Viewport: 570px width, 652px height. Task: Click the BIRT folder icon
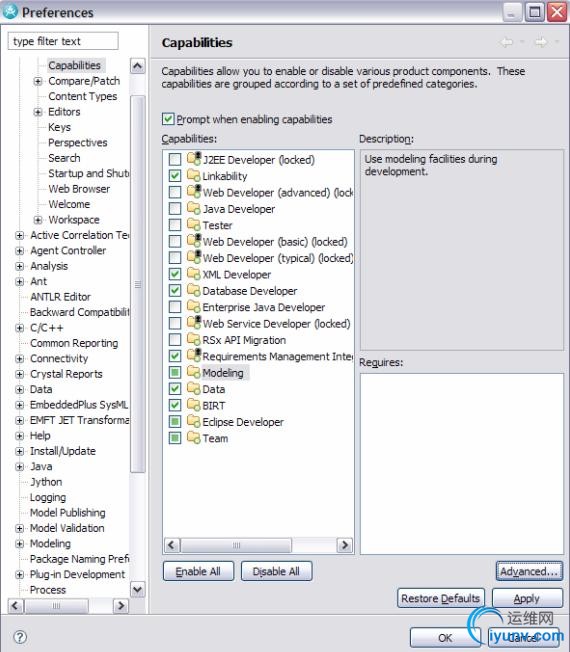[x=194, y=405]
